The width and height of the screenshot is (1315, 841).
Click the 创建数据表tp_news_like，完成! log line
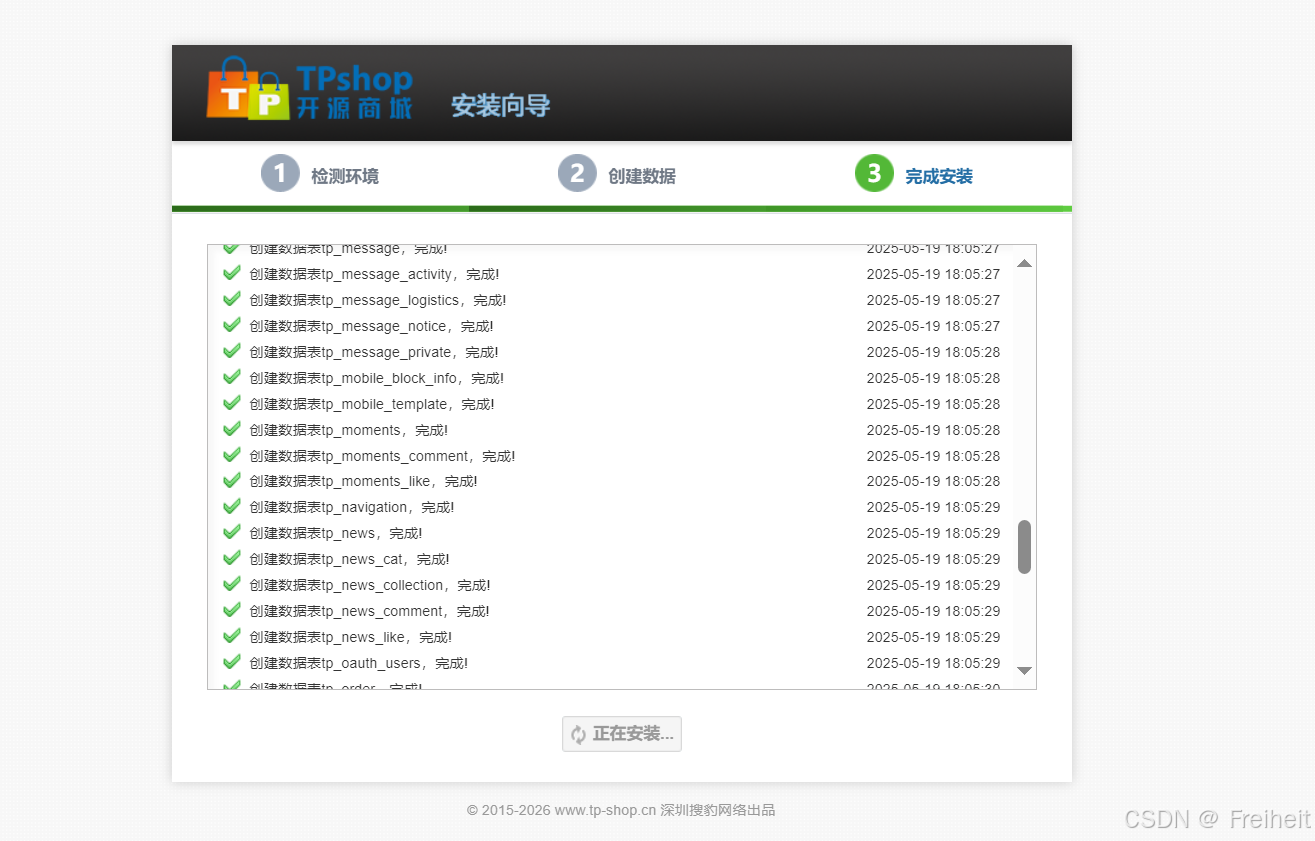pos(351,637)
